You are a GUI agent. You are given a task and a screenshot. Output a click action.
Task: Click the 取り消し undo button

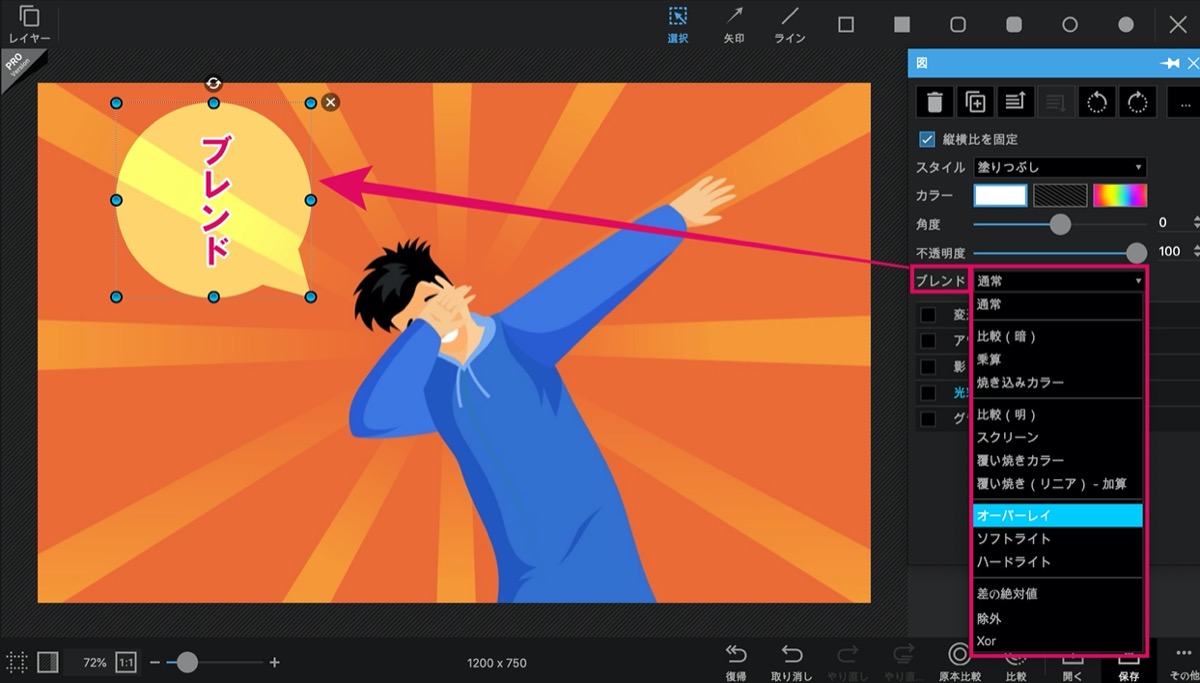792,662
